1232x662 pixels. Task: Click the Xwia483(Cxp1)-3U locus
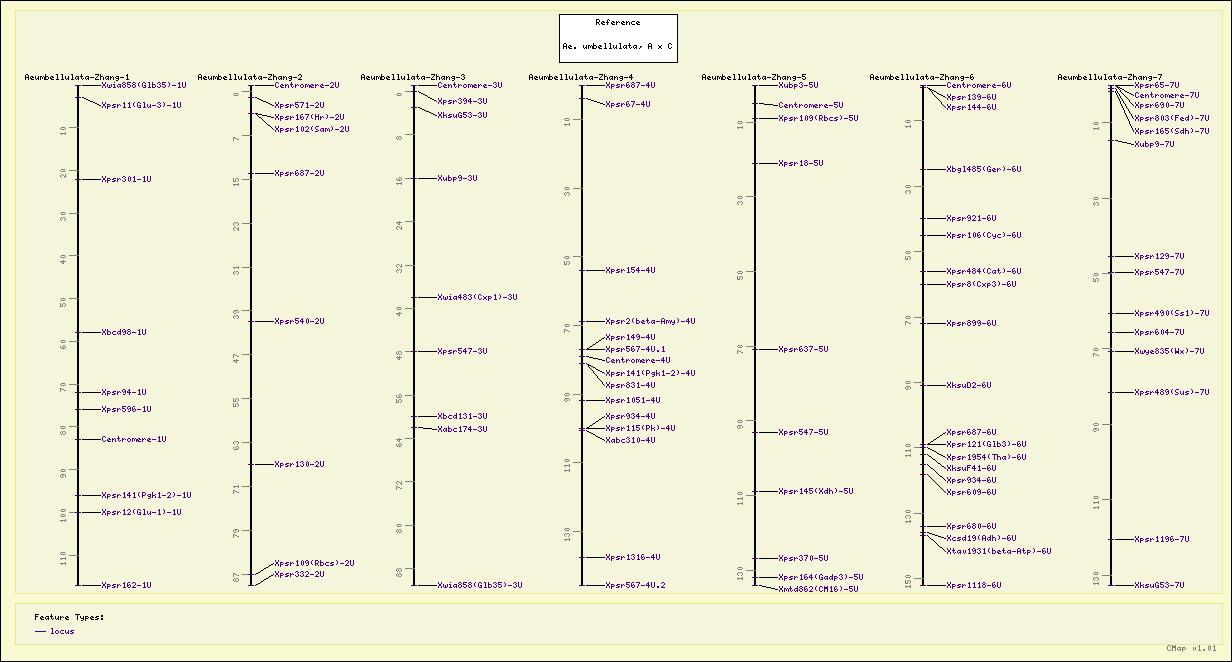pos(477,298)
